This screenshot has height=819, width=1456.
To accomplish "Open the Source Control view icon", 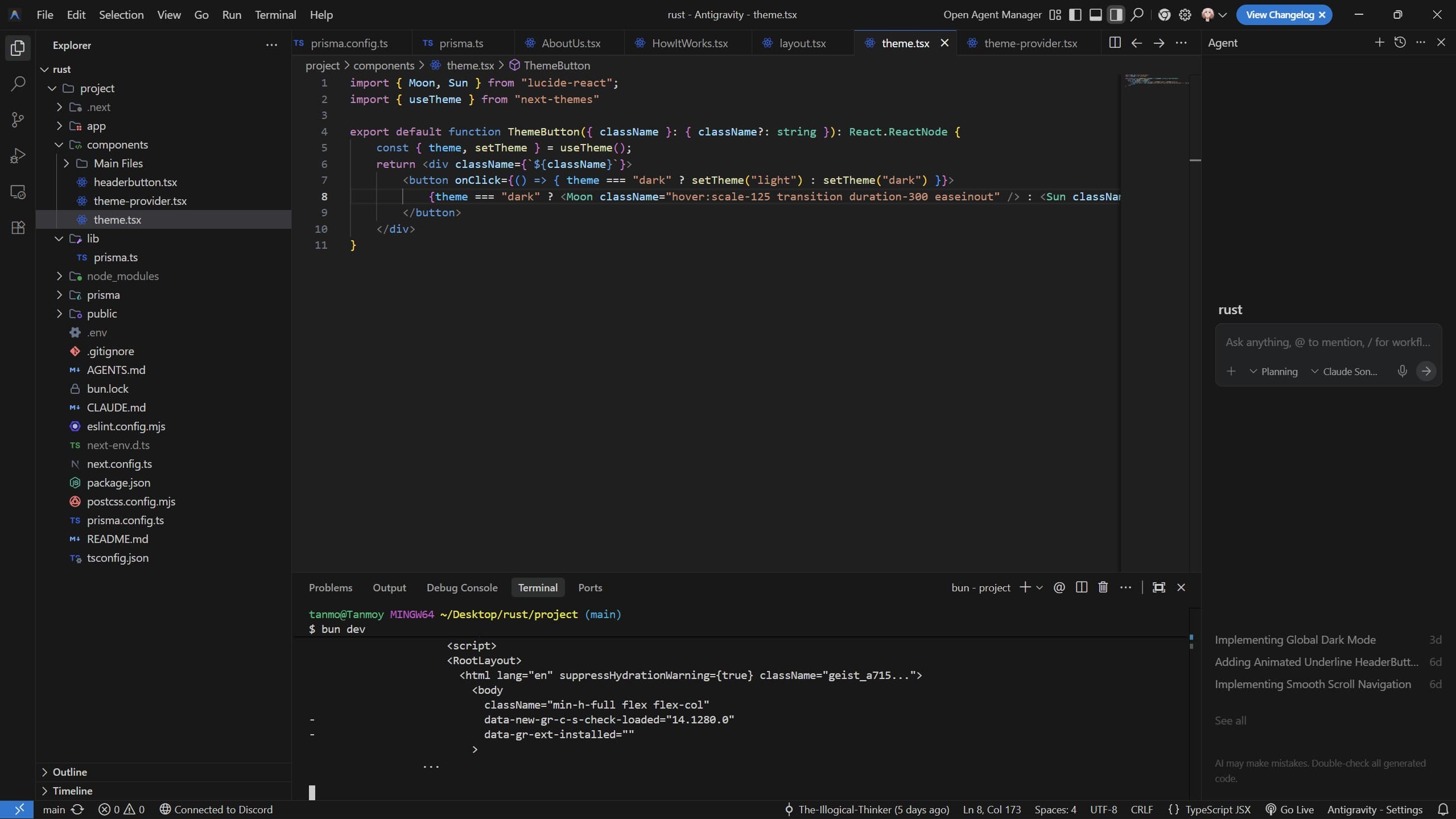I will click(x=18, y=120).
